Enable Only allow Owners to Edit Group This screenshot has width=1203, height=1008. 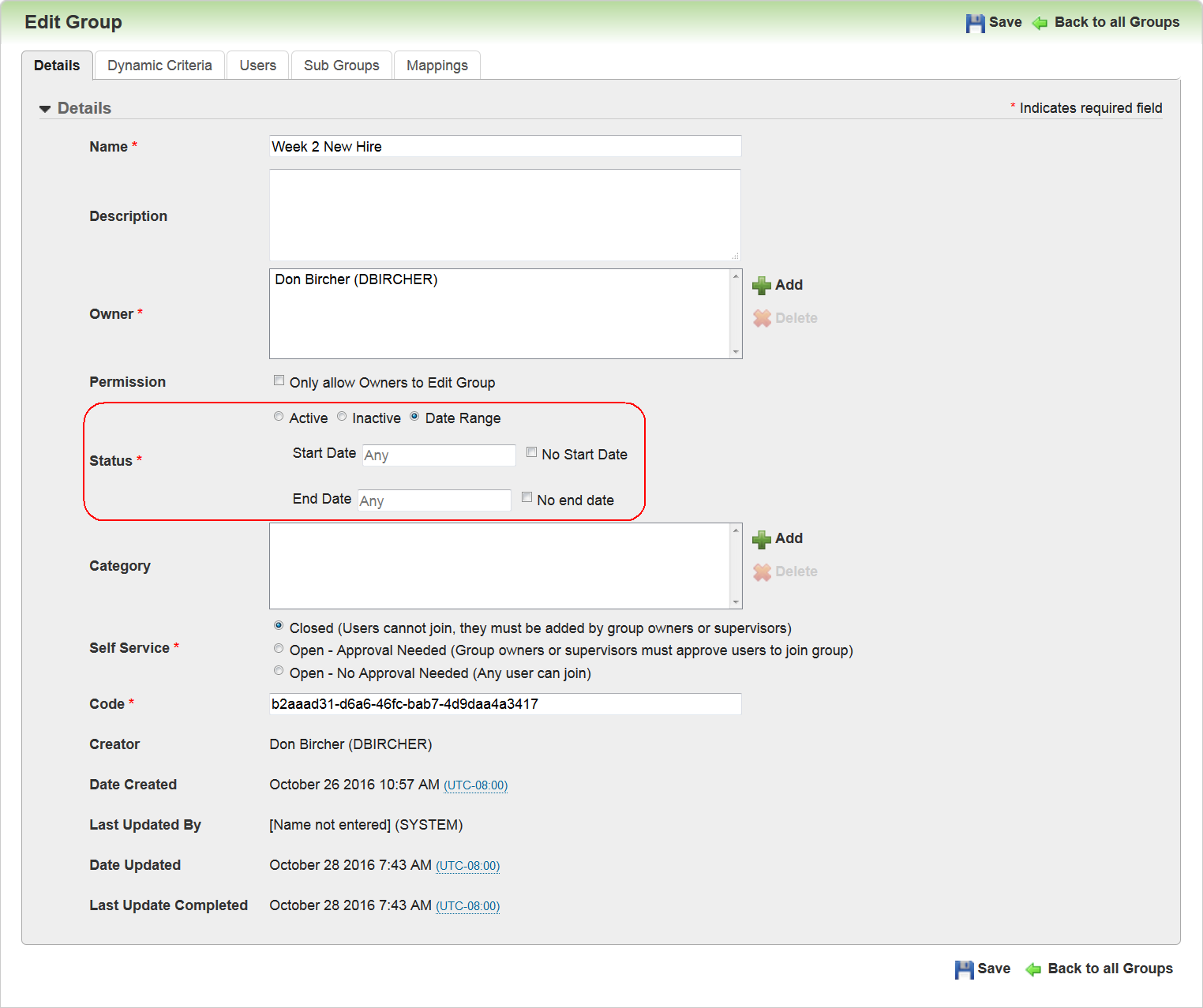[279, 380]
